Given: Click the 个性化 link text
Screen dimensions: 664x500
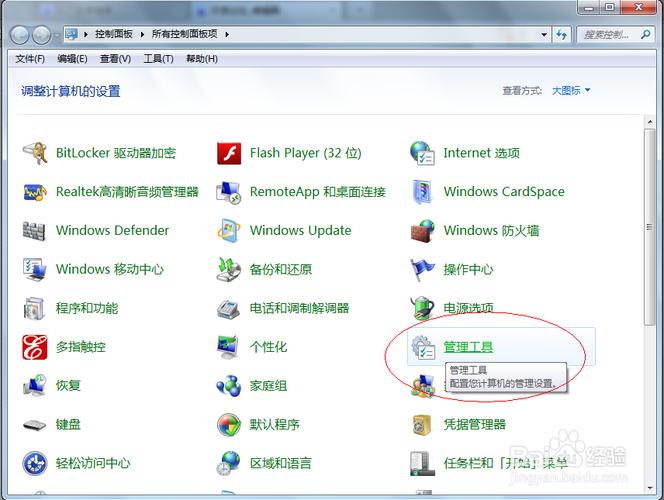Looking at the screenshot, I should pyautogui.click(x=268, y=347).
